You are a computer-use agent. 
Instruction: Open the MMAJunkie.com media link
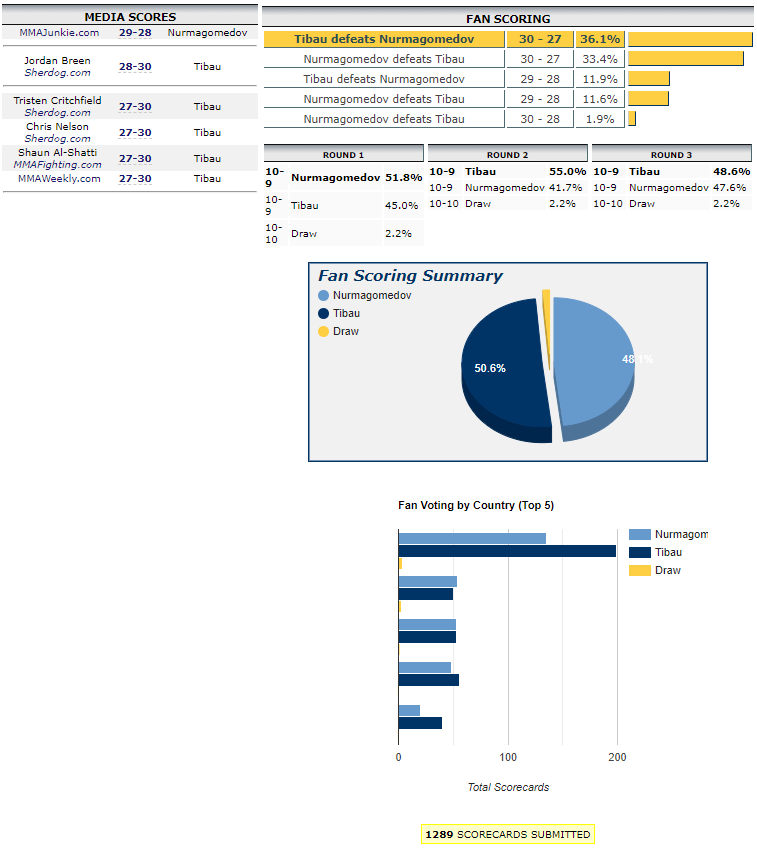point(59,33)
